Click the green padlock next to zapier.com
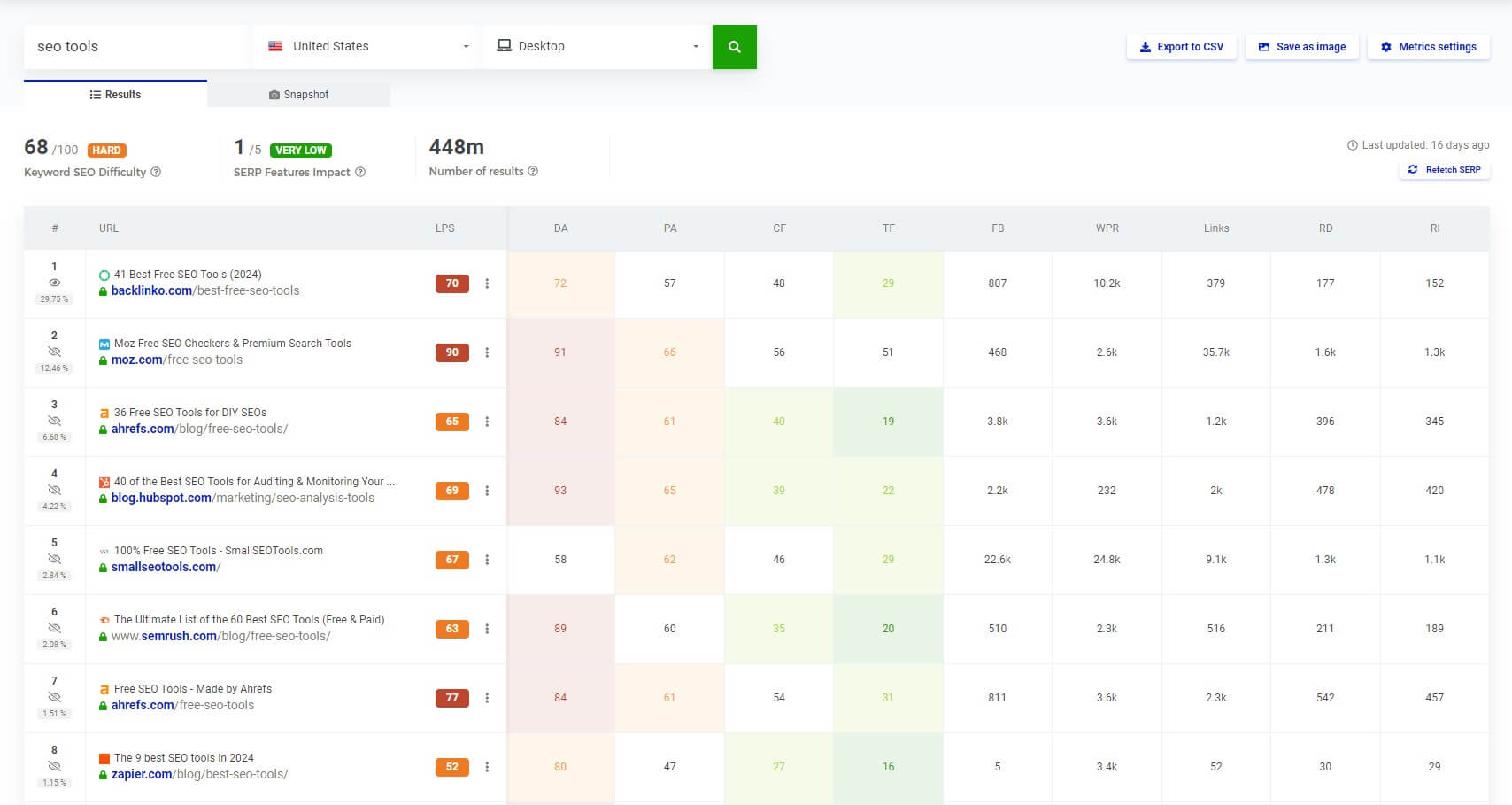Screen dimensions: 1512x805 click(103, 774)
